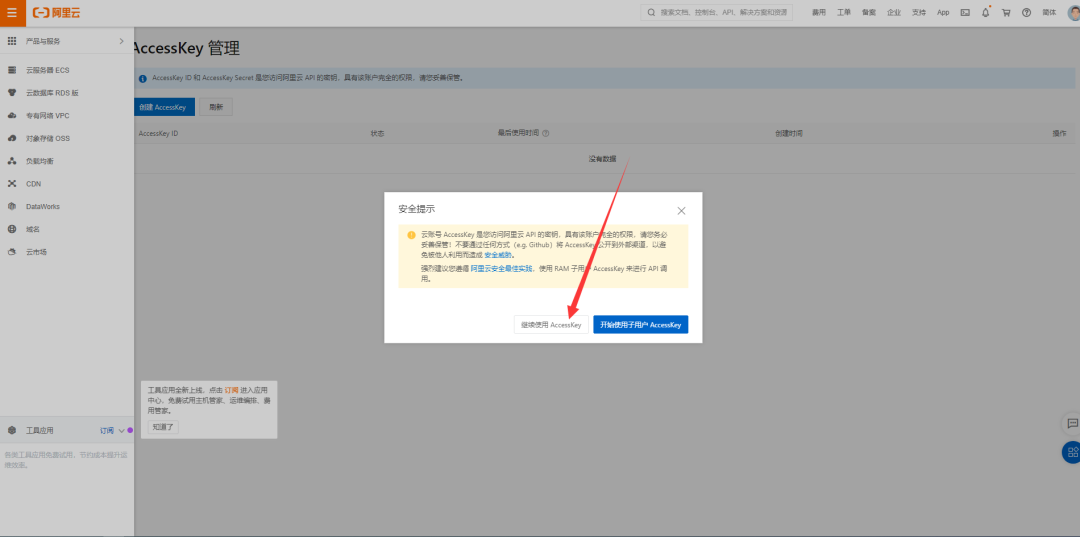Click the 操作 column header

1059,134
